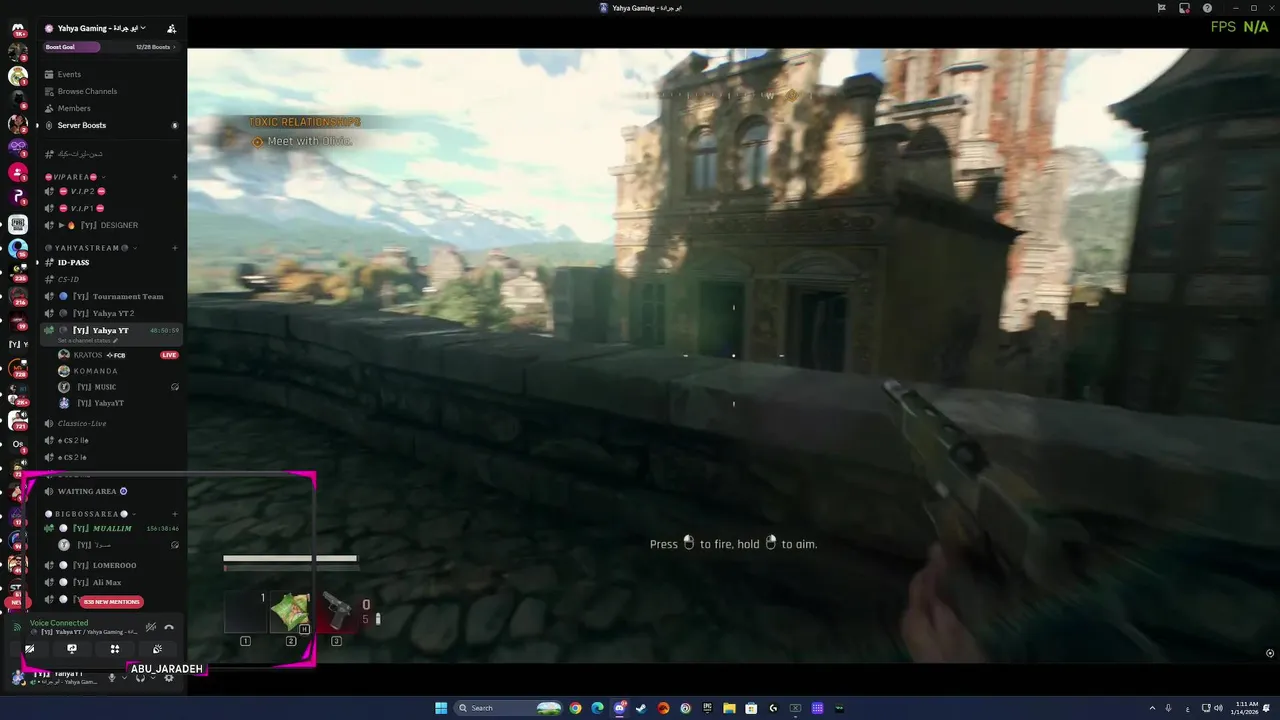
Task: Toggle camera on in voice panel
Action: point(29,649)
